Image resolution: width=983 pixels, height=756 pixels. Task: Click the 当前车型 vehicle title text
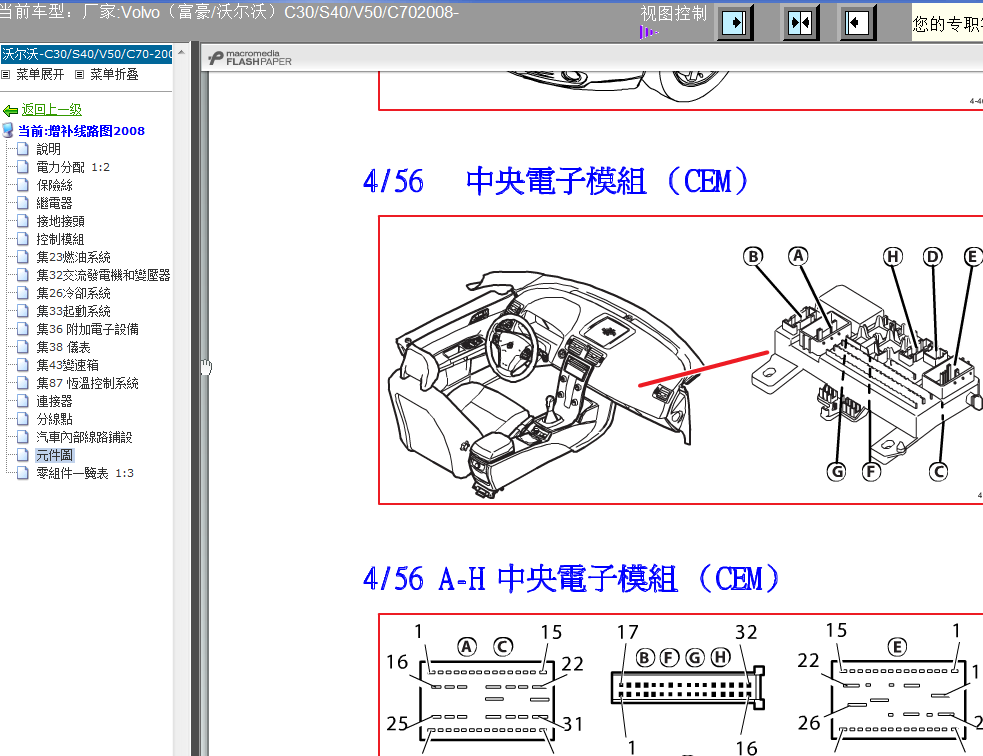pos(229,12)
